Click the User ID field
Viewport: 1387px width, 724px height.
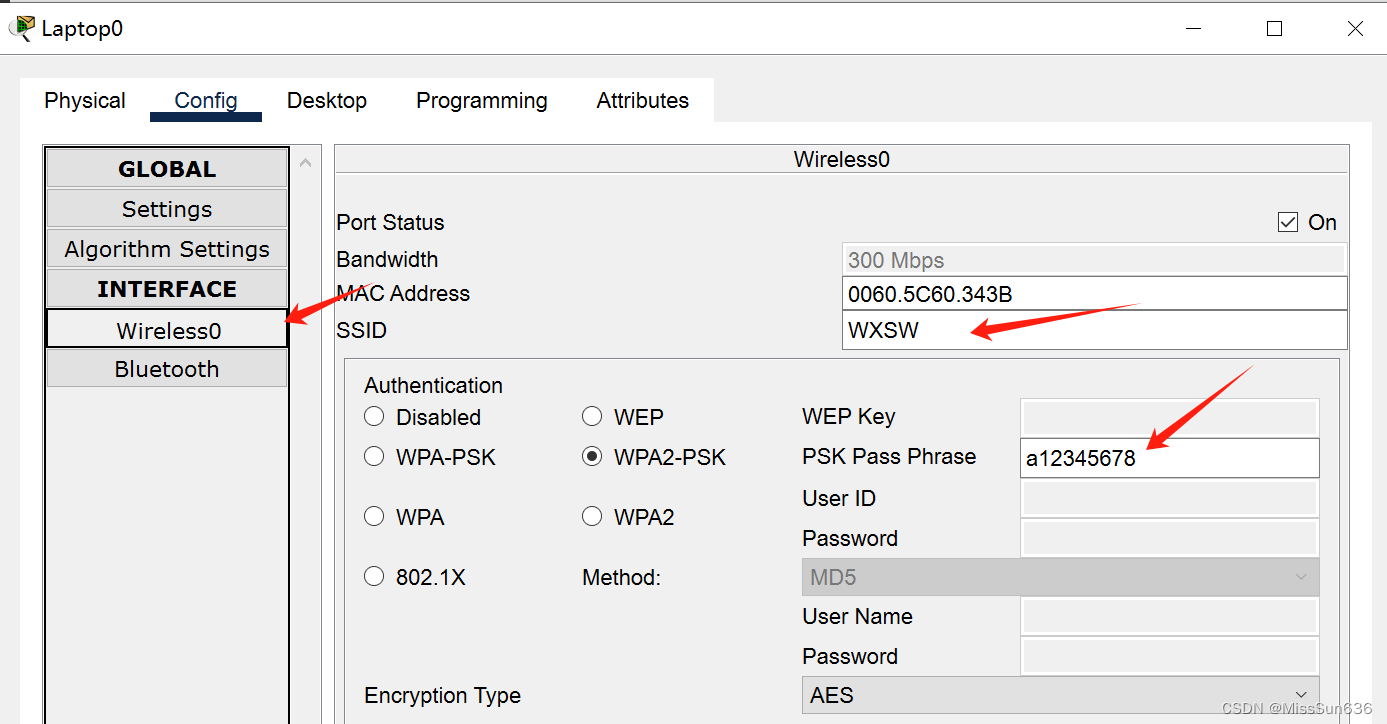(1170, 498)
